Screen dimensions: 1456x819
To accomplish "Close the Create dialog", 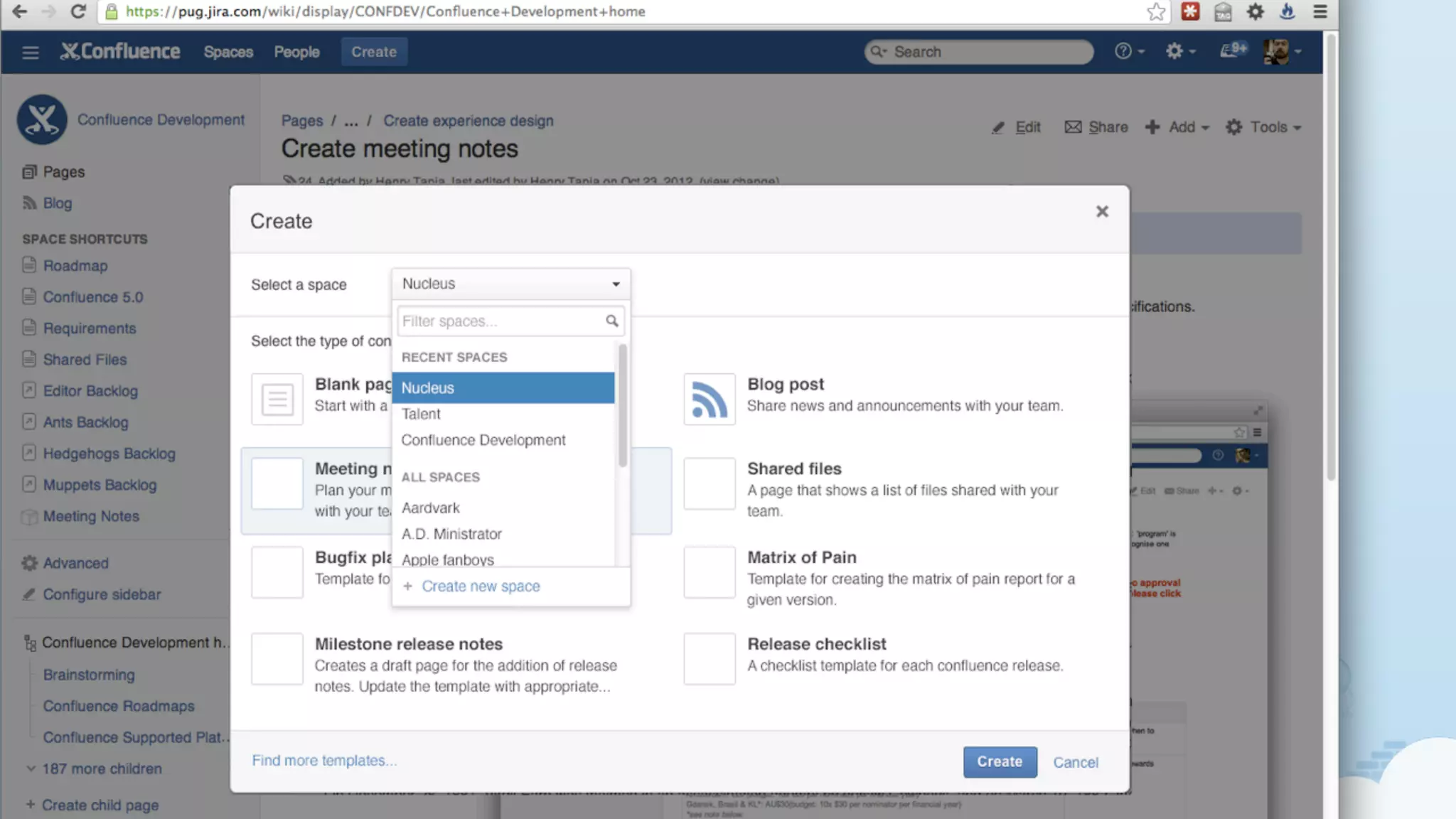I will tap(1102, 212).
